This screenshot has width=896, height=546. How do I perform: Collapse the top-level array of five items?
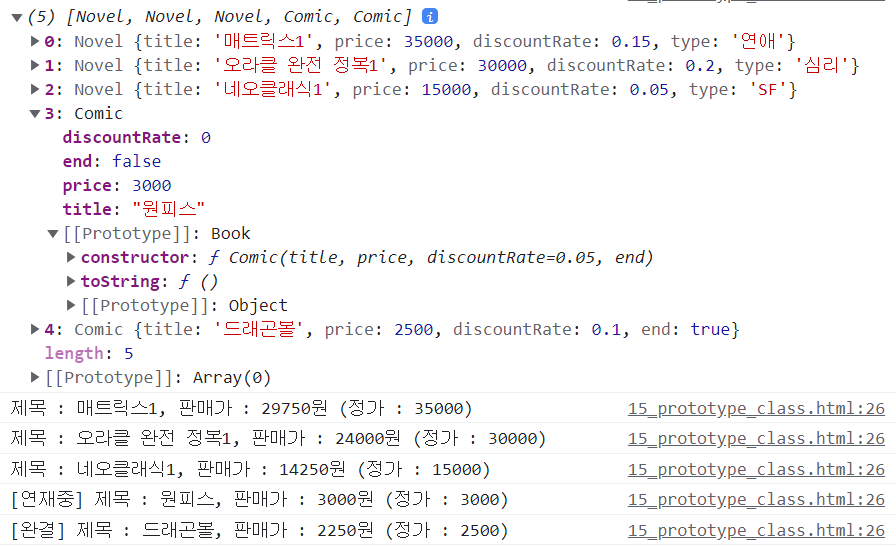[17, 18]
